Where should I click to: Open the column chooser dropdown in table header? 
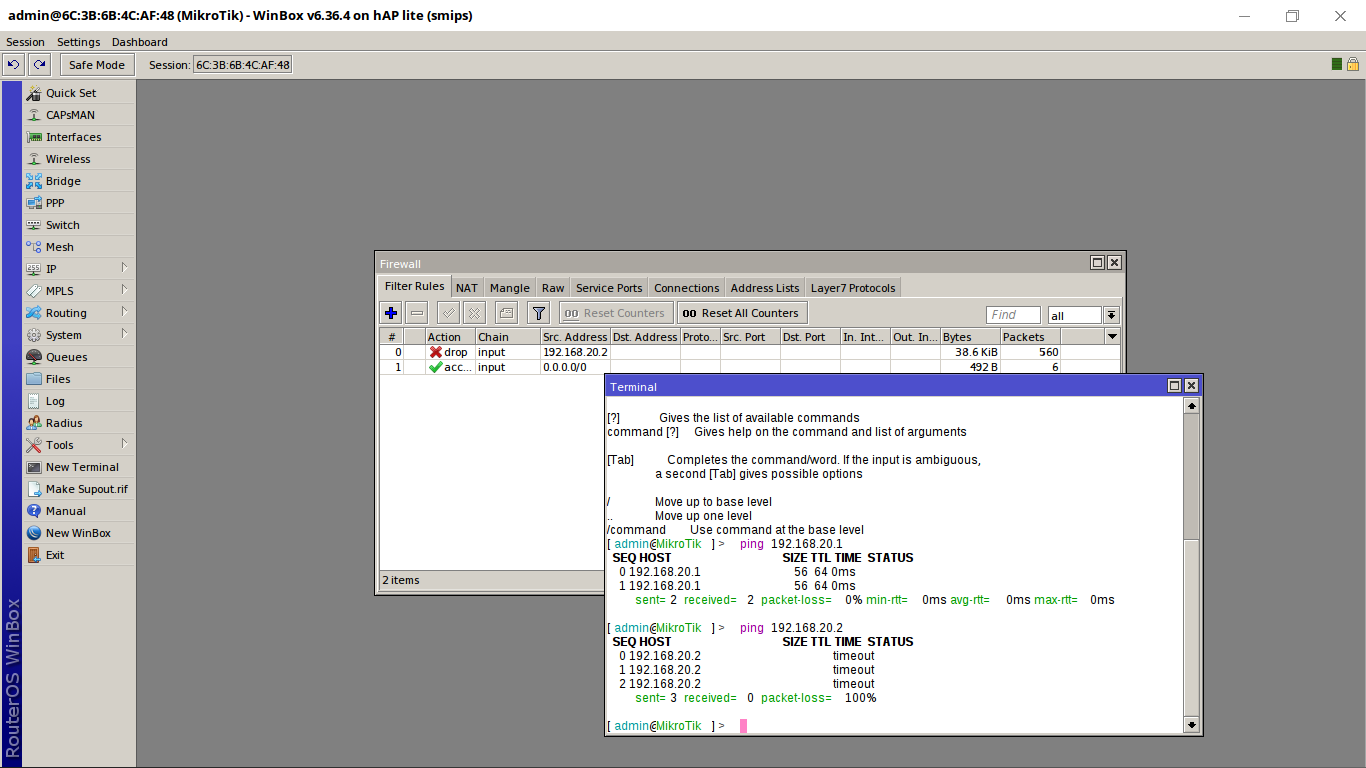pos(1112,337)
